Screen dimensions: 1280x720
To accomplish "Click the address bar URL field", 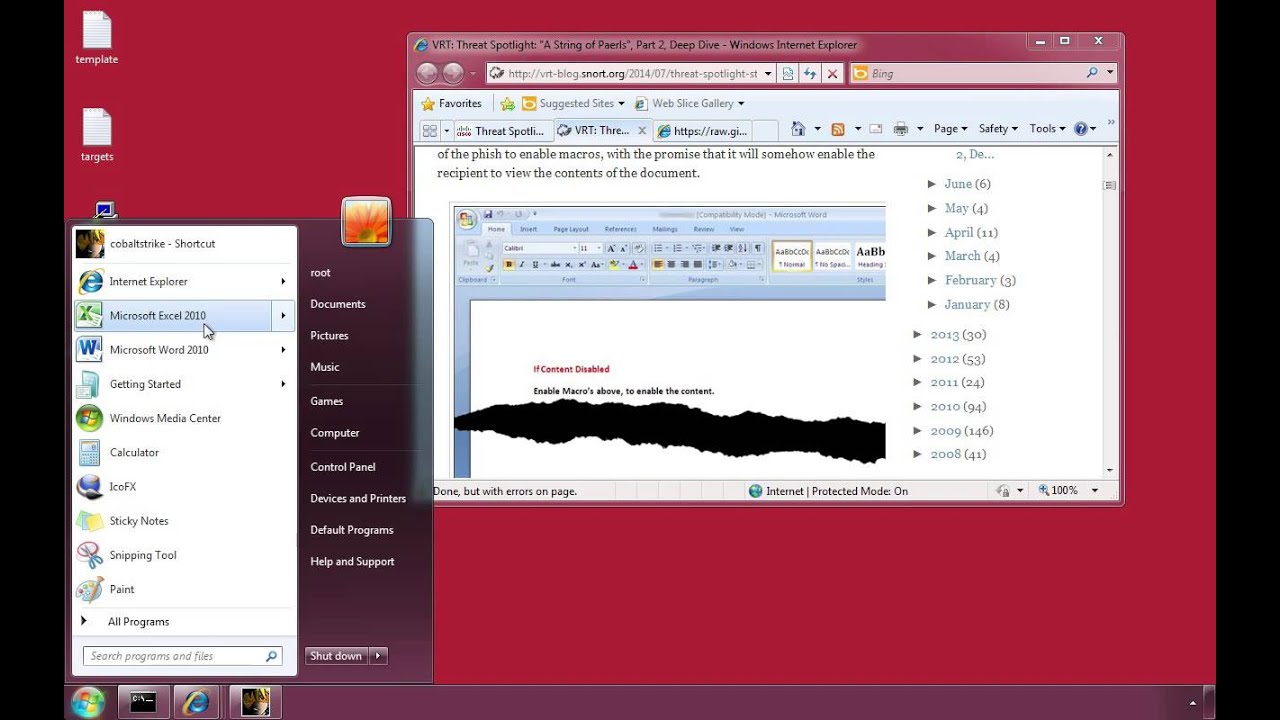I will (630, 73).
